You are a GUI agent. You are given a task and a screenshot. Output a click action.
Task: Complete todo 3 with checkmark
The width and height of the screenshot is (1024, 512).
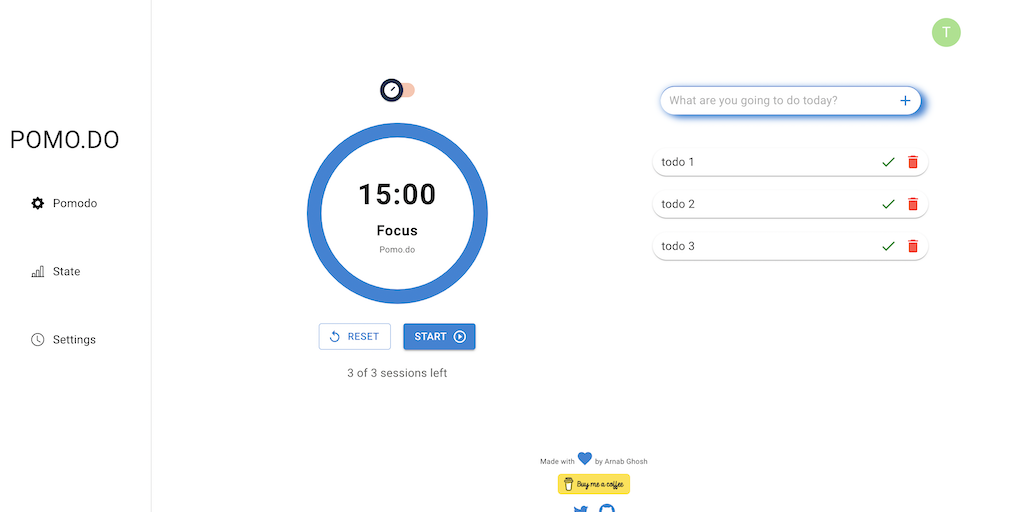pyautogui.click(x=888, y=246)
